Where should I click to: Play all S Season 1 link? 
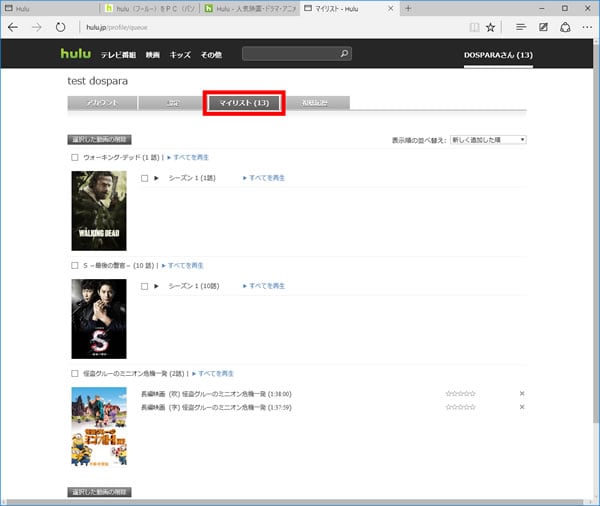264,286
